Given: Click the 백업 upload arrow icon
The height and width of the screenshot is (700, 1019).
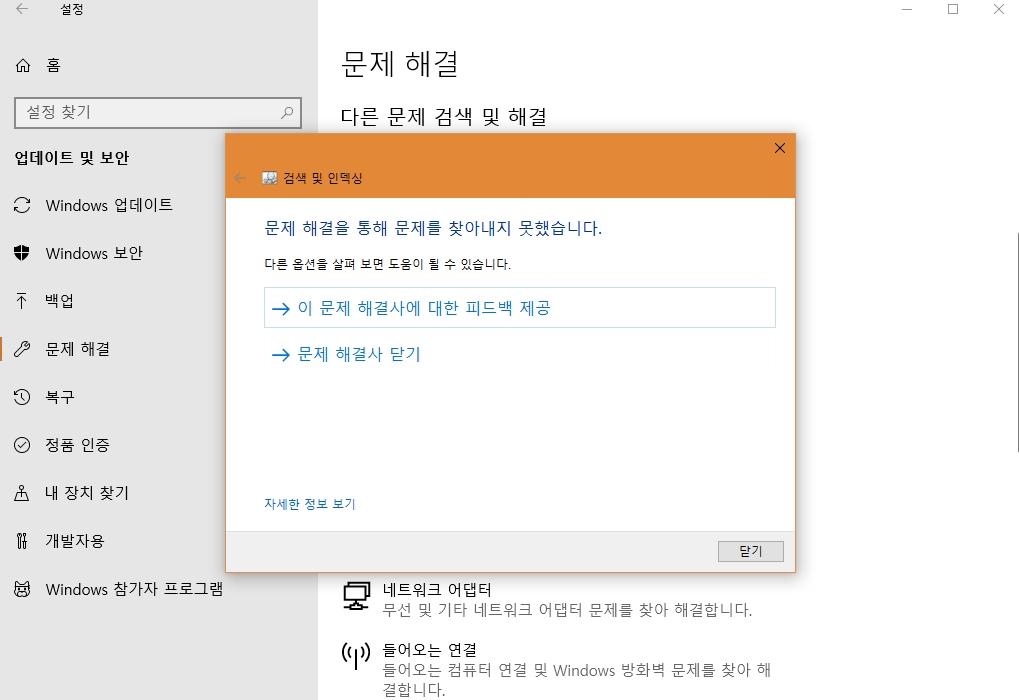Looking at the screenshot, I should 21,301.
